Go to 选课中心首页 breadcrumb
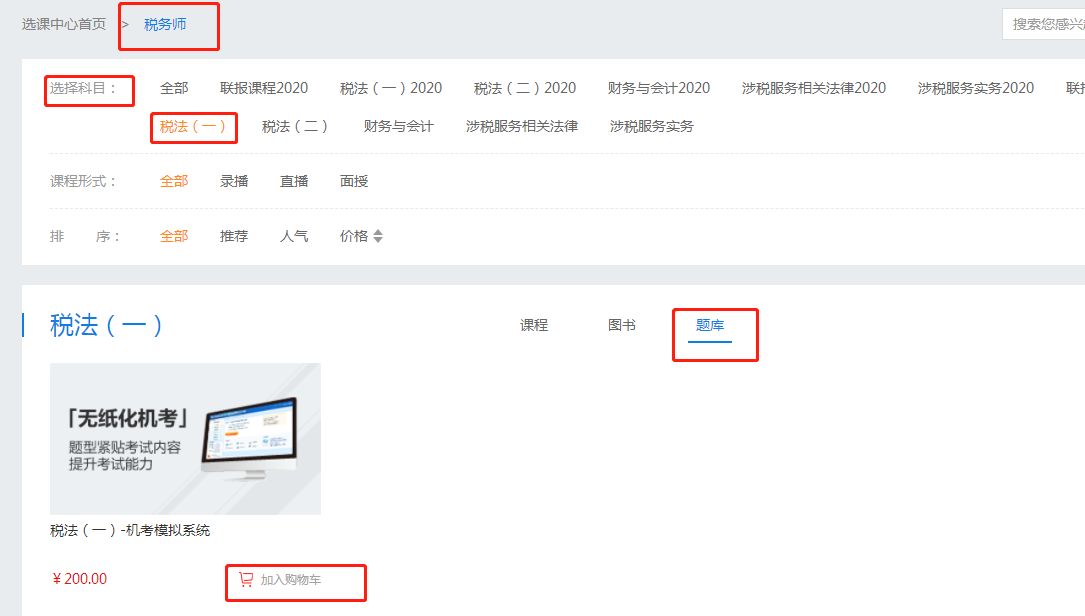This screenshot has width=1085, height=616. (x=64, y=24)
